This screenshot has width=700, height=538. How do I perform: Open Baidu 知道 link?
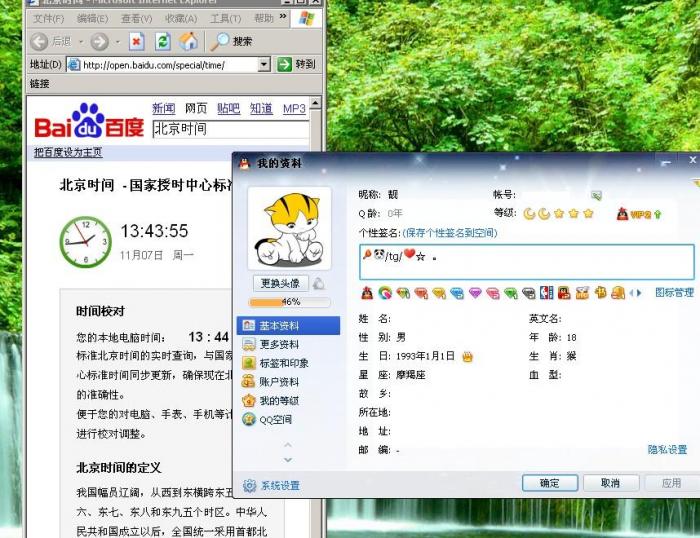pyautogui.click(x=261, y=108)
